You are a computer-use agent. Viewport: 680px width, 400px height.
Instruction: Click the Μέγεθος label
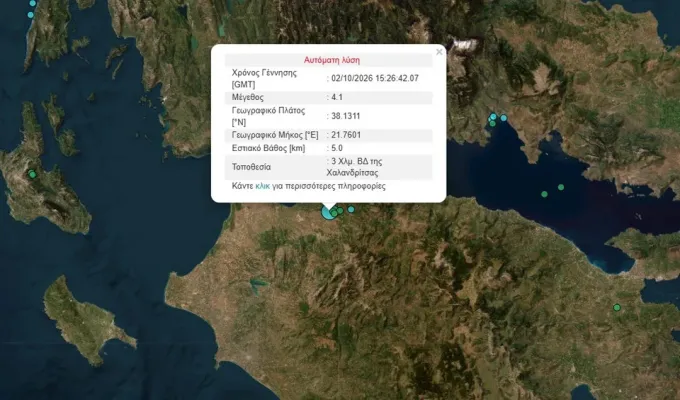coord(247,97)
